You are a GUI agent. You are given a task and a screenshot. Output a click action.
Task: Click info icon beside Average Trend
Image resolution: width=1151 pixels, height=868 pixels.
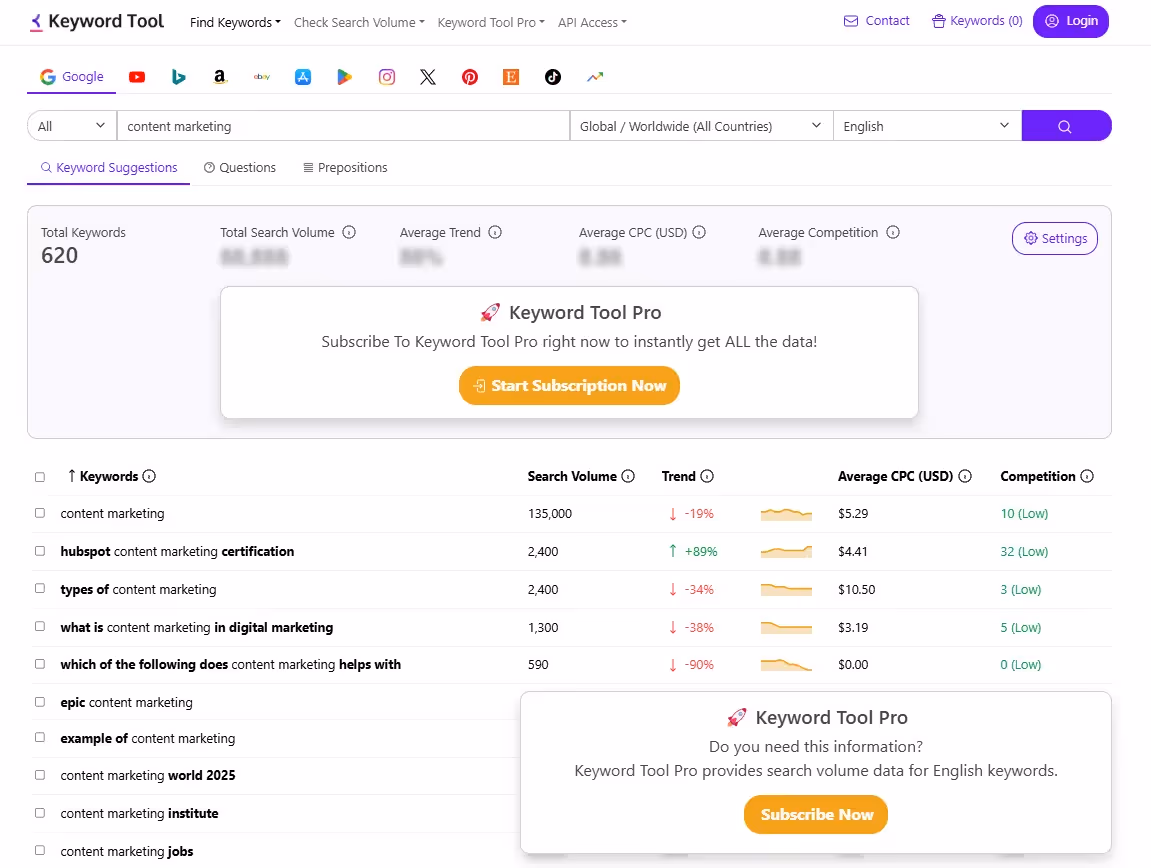495,232
